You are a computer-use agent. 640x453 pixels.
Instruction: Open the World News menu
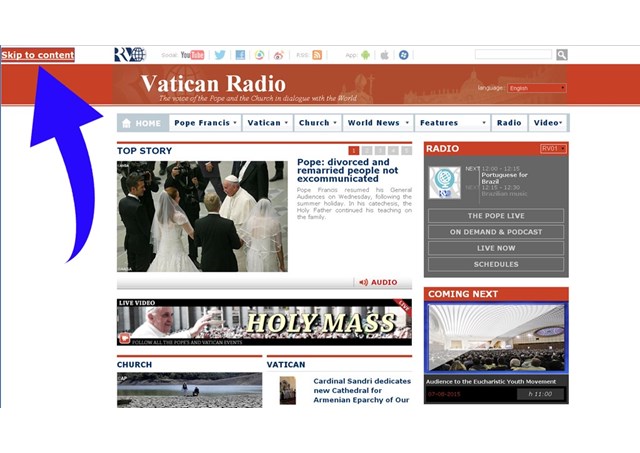click(x=378, y=123)
